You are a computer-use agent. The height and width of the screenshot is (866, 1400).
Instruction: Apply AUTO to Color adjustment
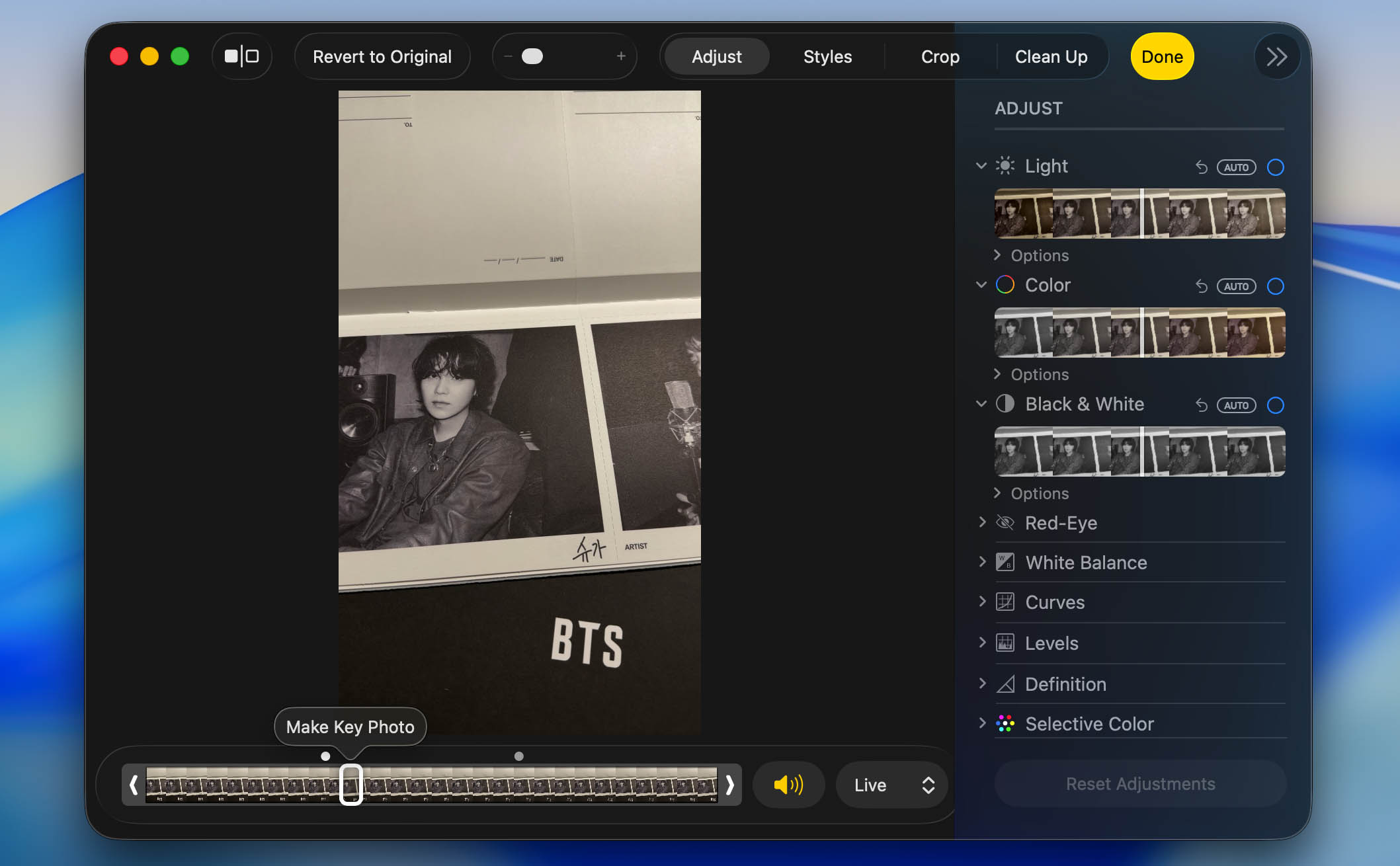[x=1236, y=286]
